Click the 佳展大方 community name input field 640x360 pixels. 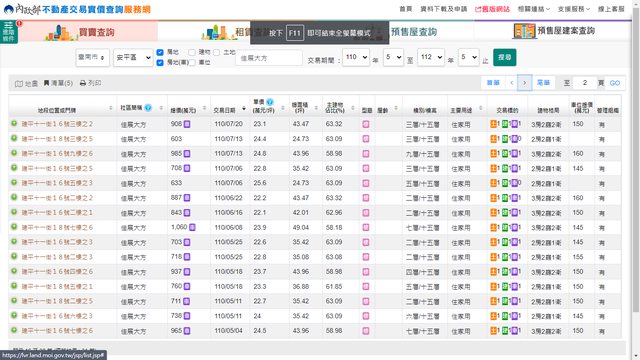point(269,58)
